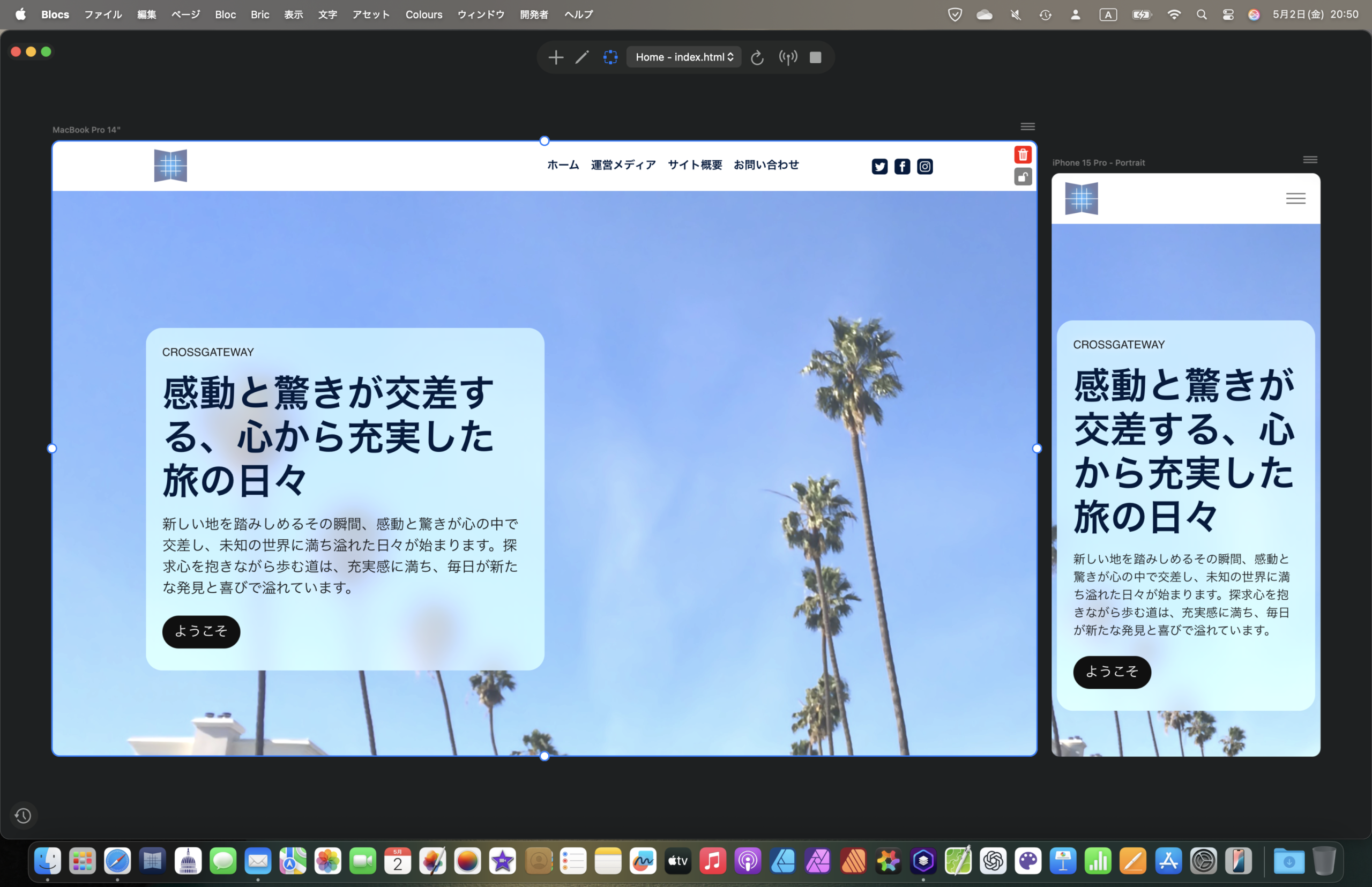This screenshot has height=887, width=1372.
Task: Open the Apple menu
Action: coord(21,14)
